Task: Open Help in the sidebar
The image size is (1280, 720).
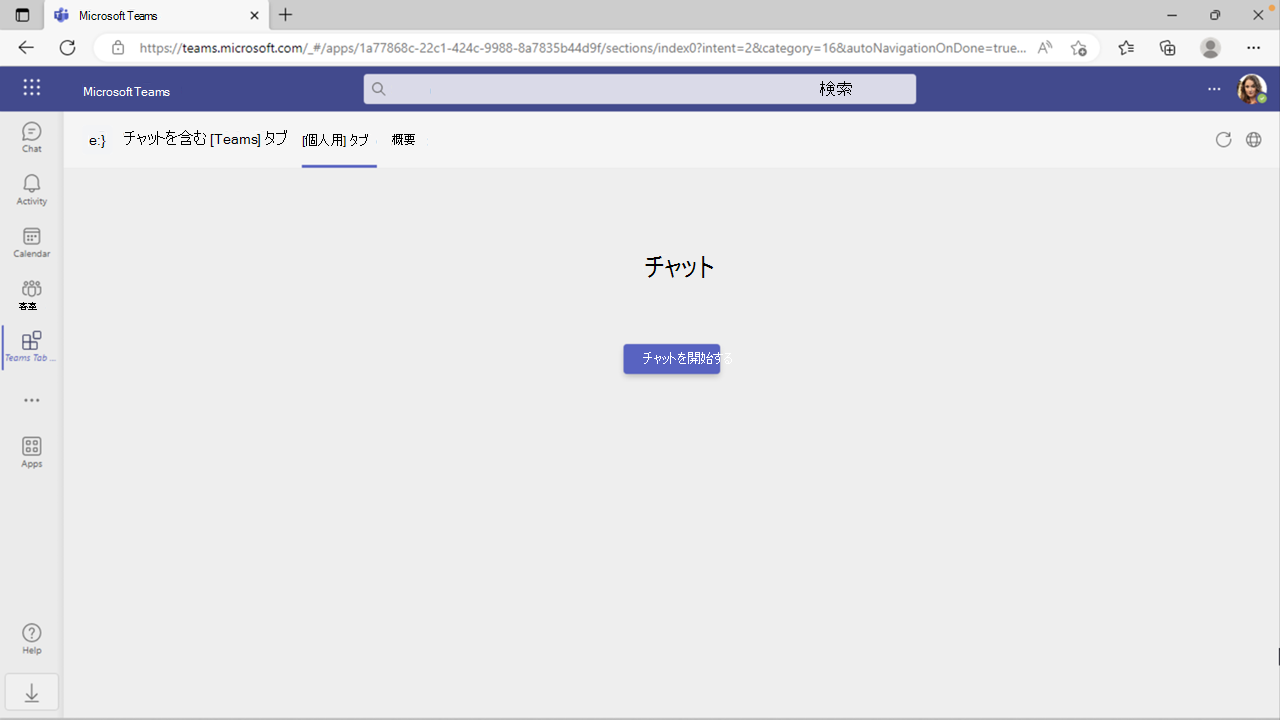Action: (32, 638)
